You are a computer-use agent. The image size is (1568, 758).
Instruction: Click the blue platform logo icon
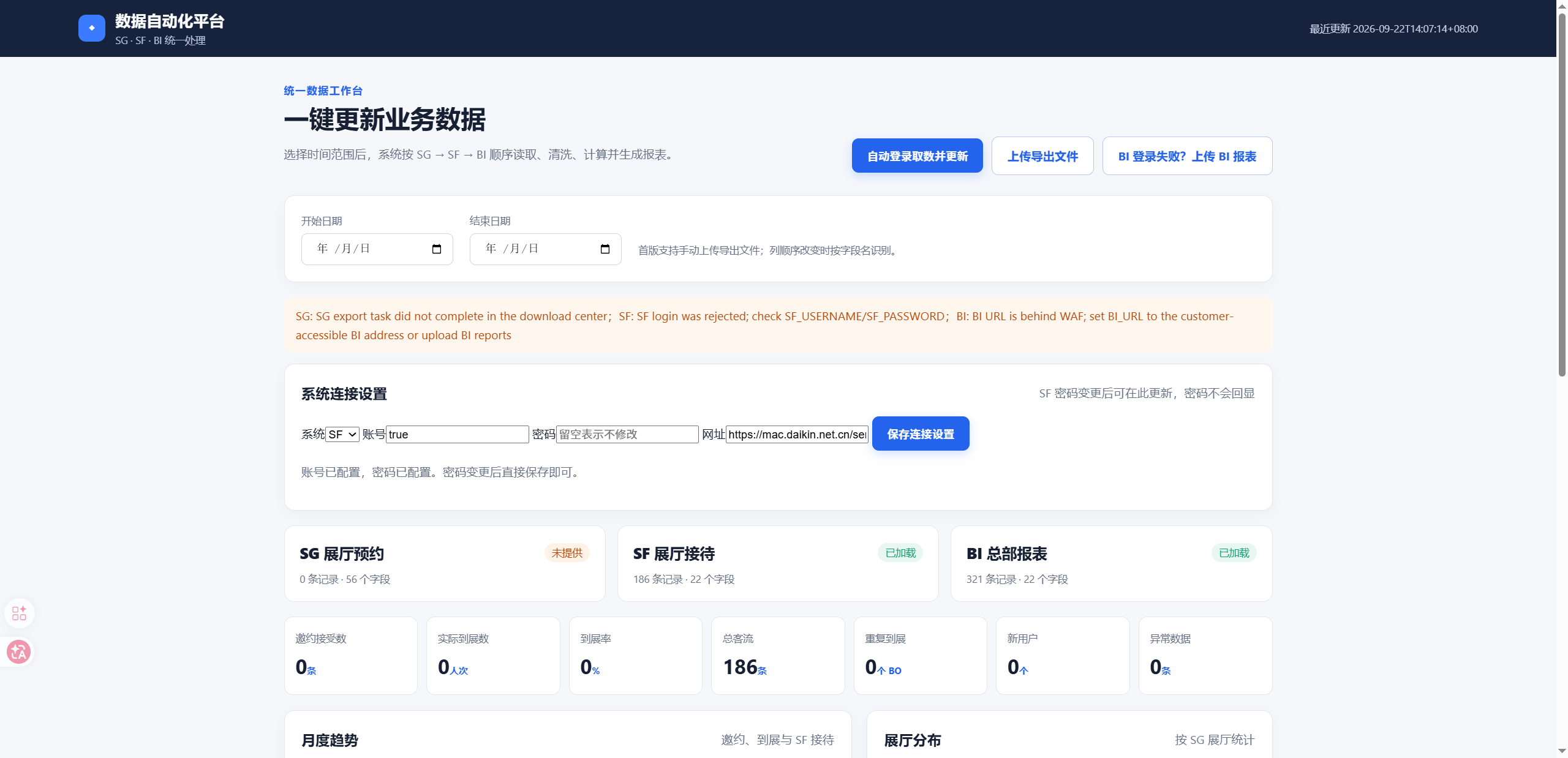(92, 28)
